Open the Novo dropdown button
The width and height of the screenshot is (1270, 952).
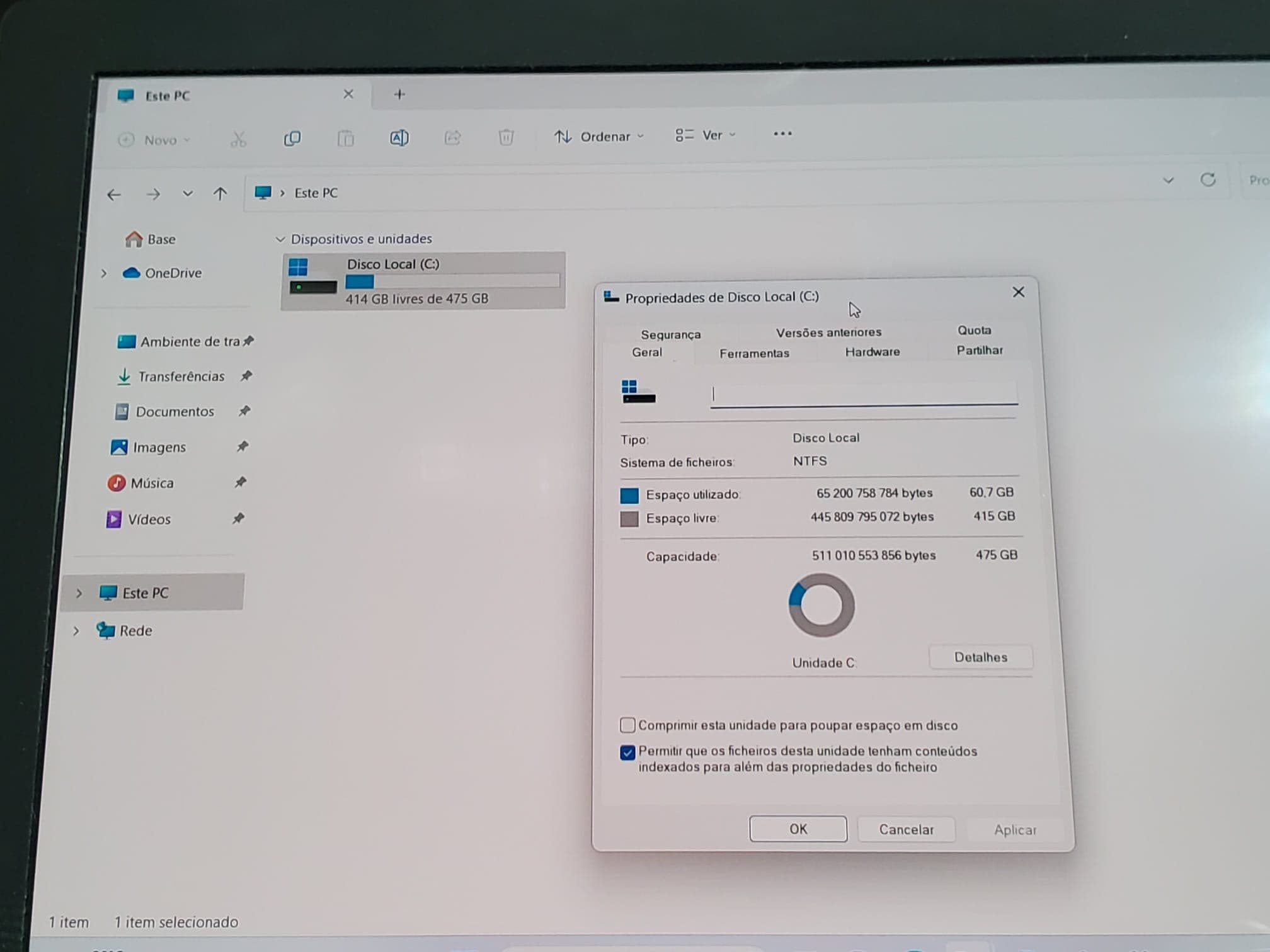click(x=154, y=140)
